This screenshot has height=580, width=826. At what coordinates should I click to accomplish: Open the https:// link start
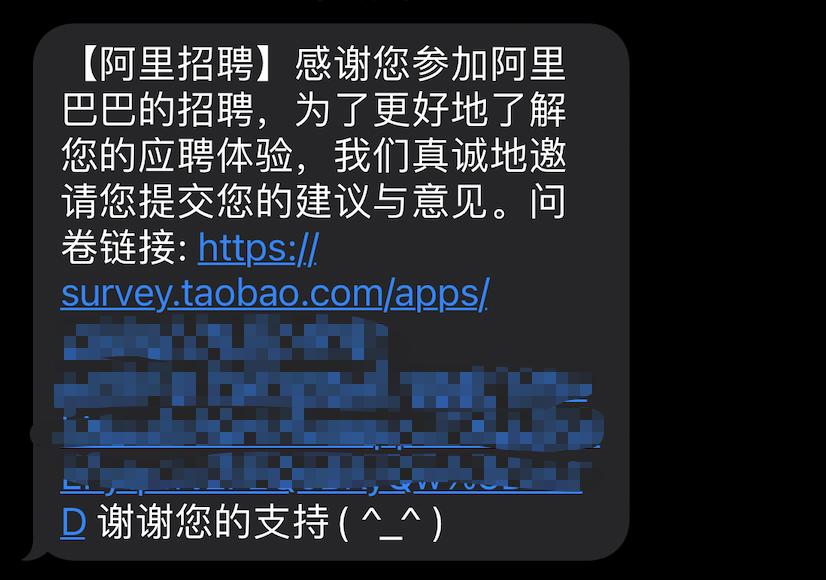[258, 248]
